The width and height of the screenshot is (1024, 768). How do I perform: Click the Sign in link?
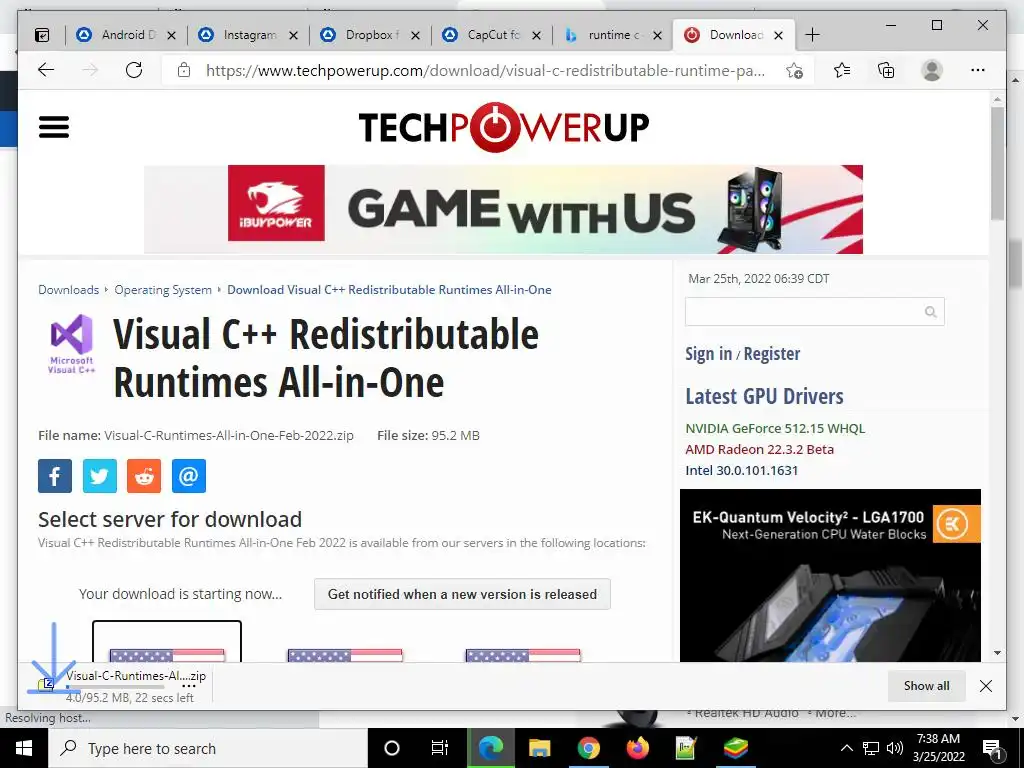(709, 353)
